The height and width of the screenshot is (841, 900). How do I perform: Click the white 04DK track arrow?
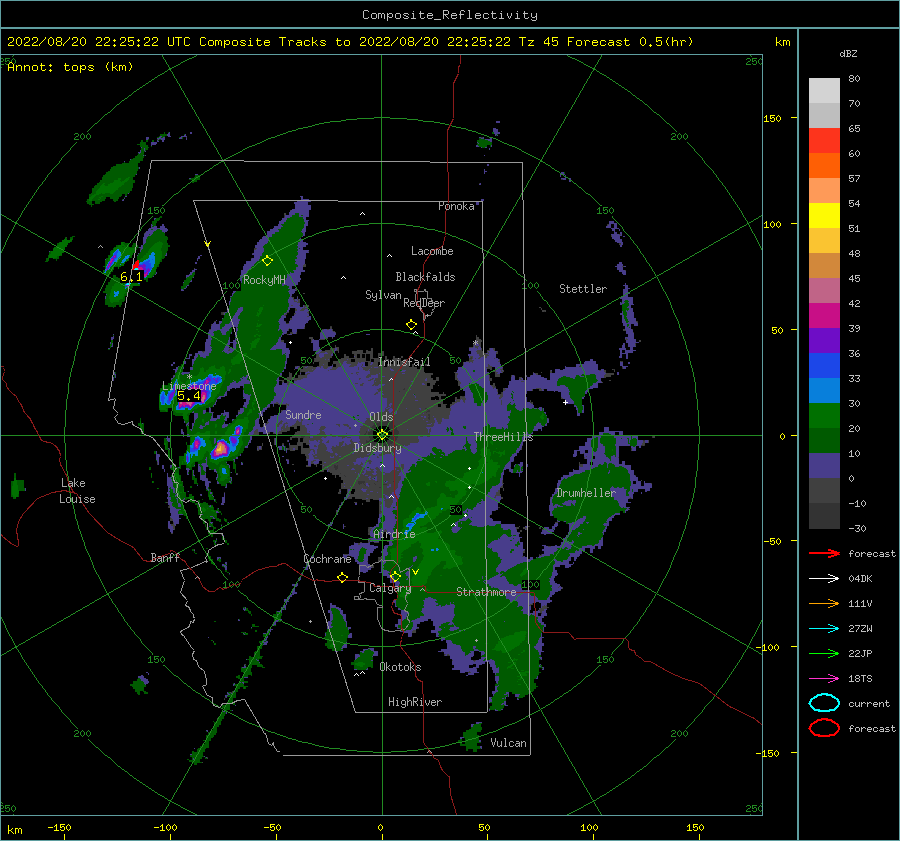pyautogui.click(x=824, y=578)
